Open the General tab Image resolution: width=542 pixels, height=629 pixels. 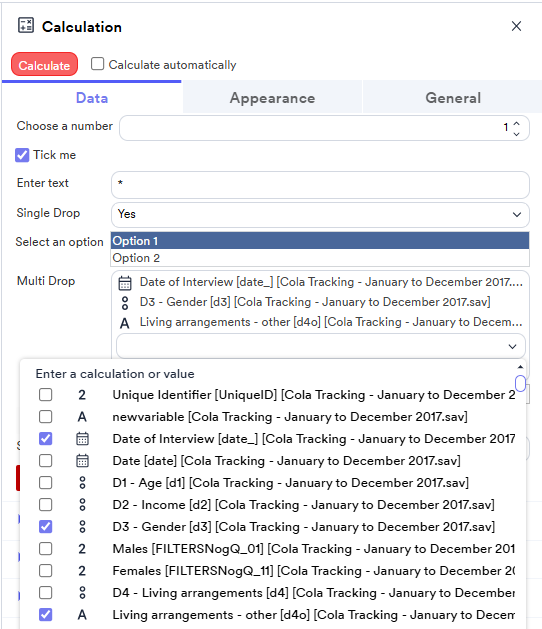453,98
